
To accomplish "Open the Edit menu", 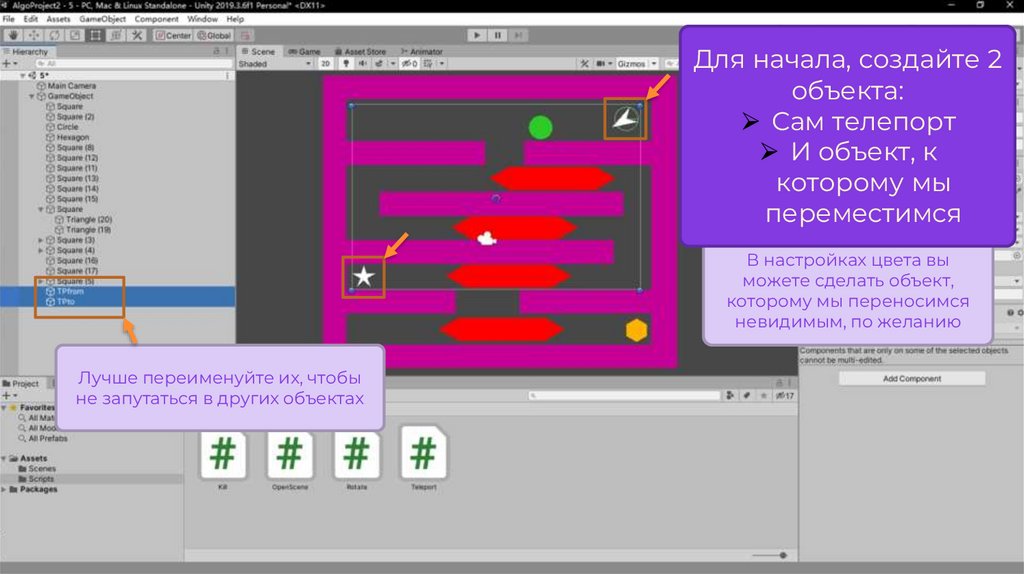I will [31, 19].
